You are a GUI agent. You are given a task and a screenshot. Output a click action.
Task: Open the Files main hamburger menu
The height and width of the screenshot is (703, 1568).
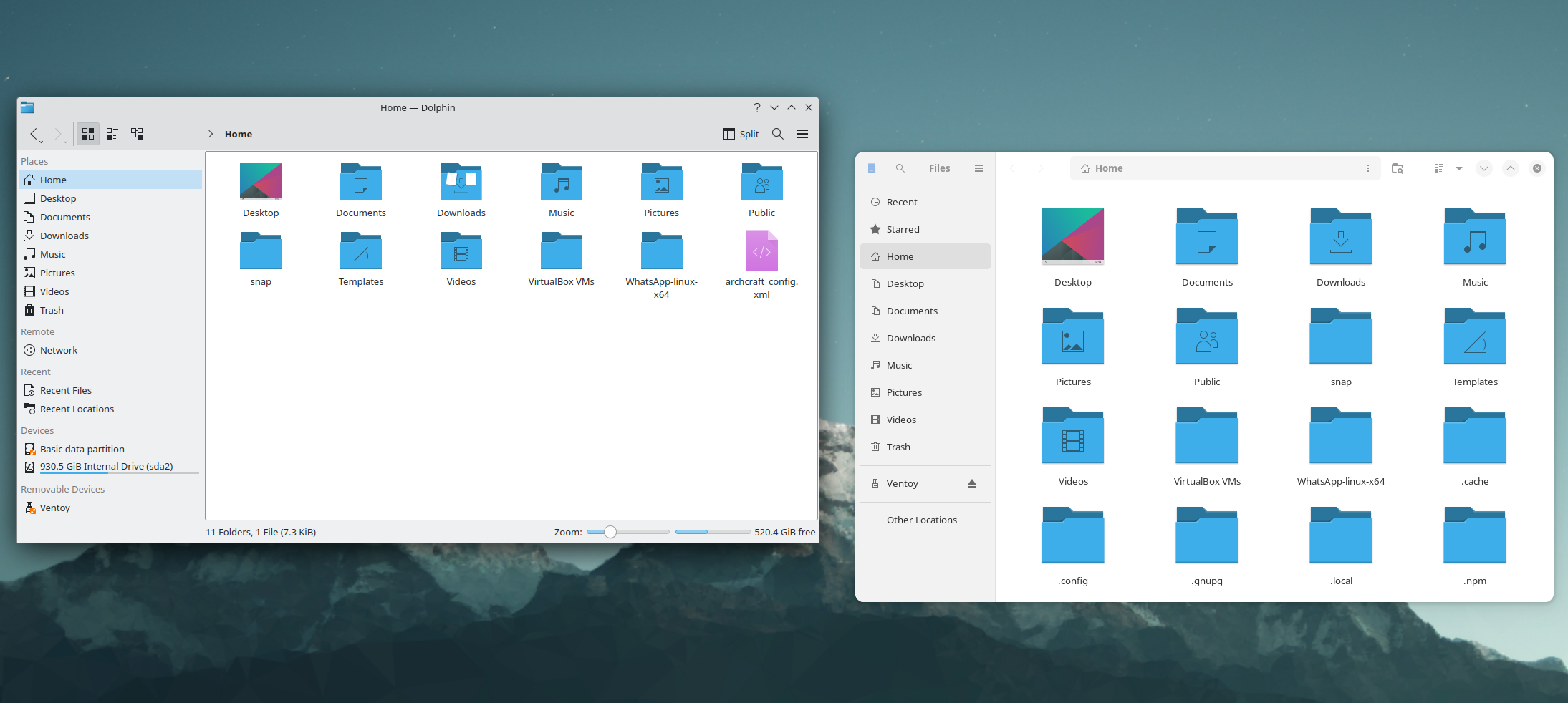click(978, 168)
